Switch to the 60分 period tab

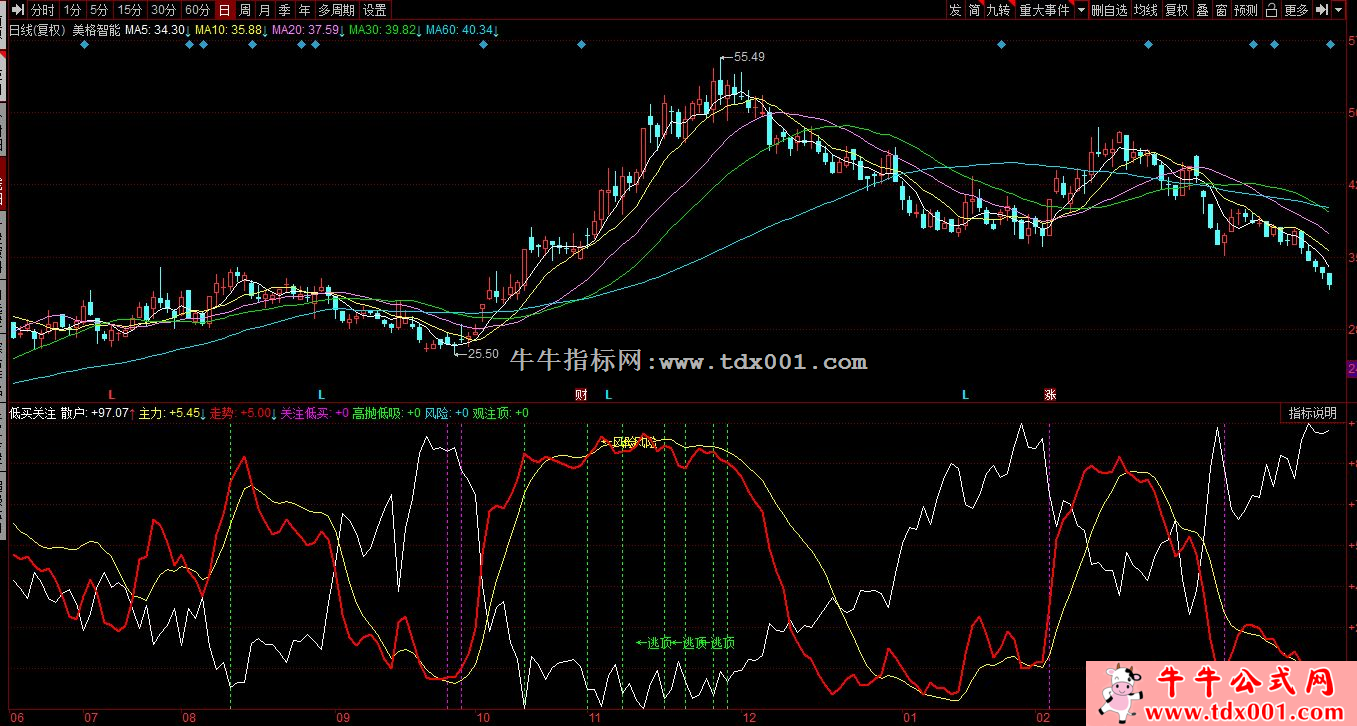click(x=198, y=10)
